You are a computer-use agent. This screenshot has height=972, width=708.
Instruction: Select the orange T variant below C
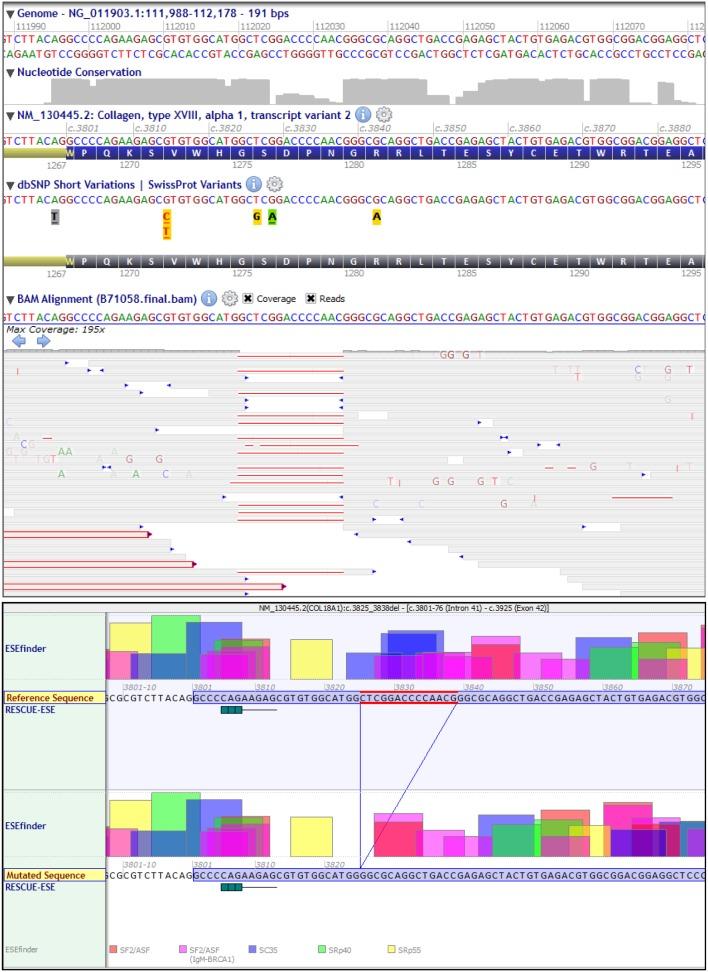[x=166, y=232]
